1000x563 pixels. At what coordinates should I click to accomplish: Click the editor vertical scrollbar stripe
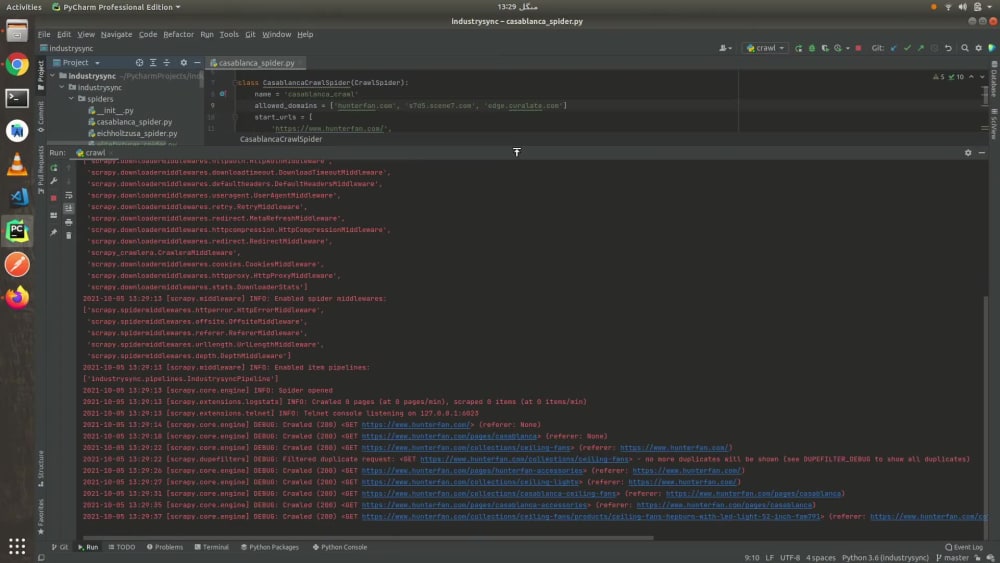pyautogui.click(x=985, y=95)
